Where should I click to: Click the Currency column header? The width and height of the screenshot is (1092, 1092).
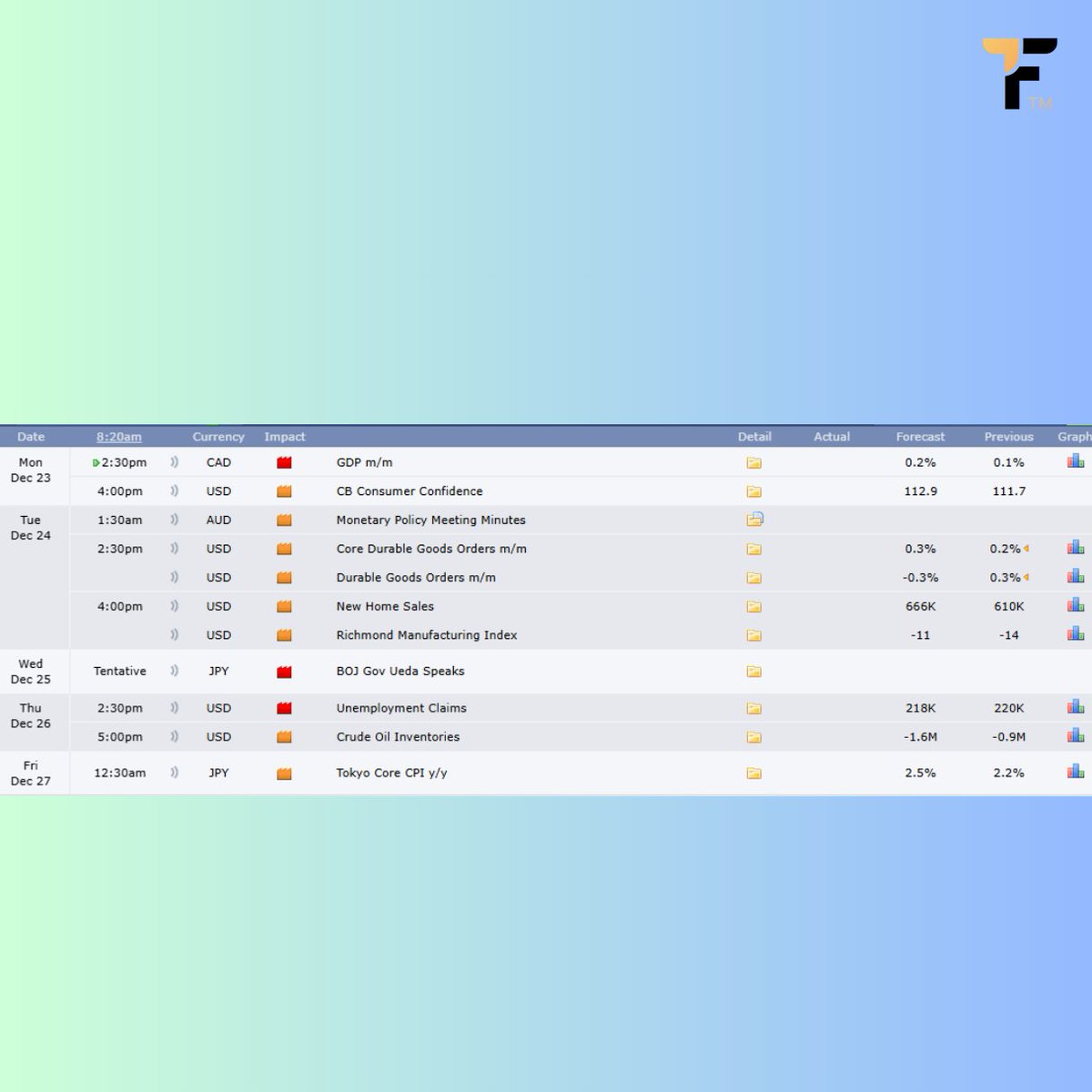[218, 437]
